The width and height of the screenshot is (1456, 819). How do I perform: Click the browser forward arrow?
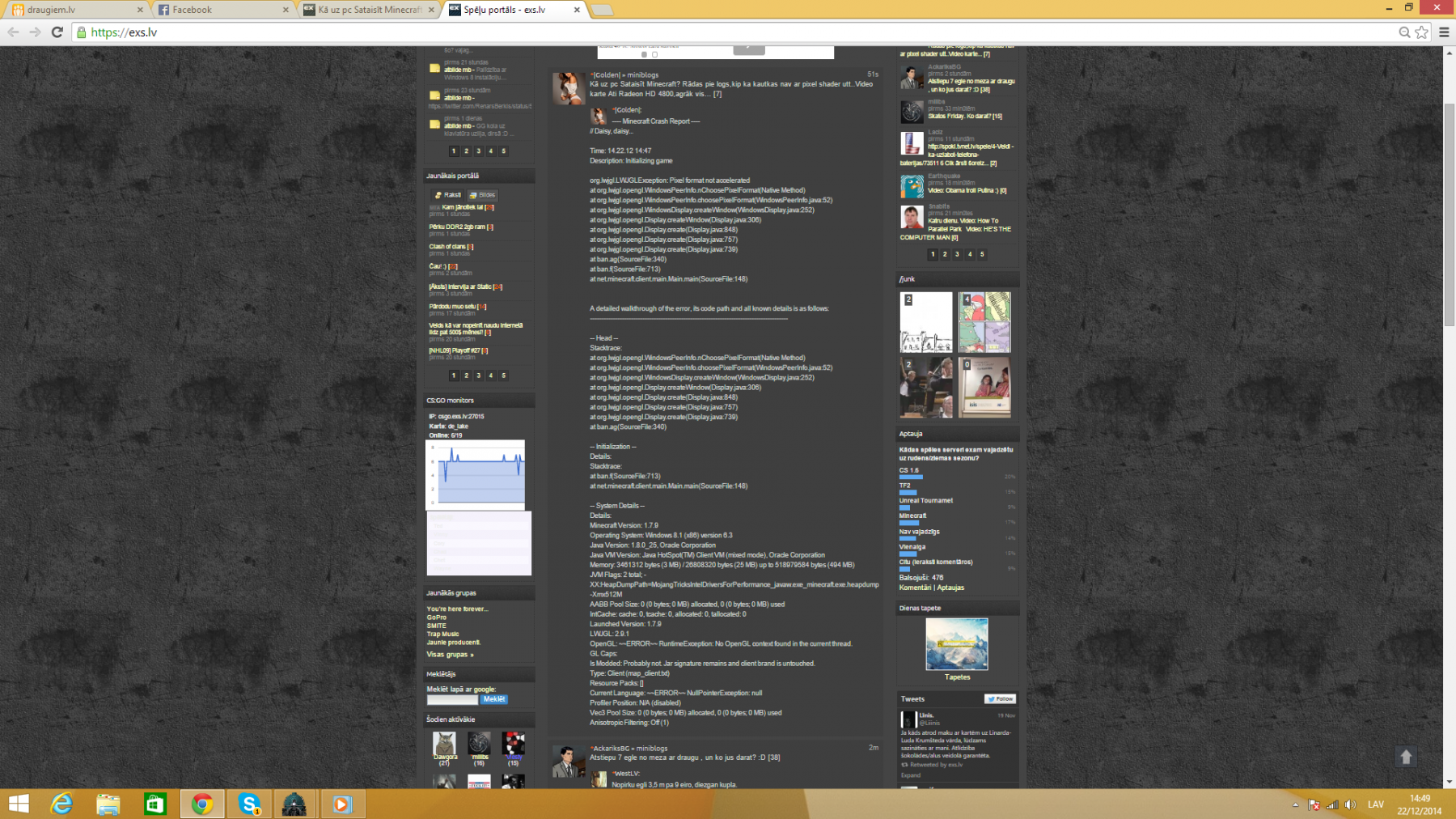(35, 32)
